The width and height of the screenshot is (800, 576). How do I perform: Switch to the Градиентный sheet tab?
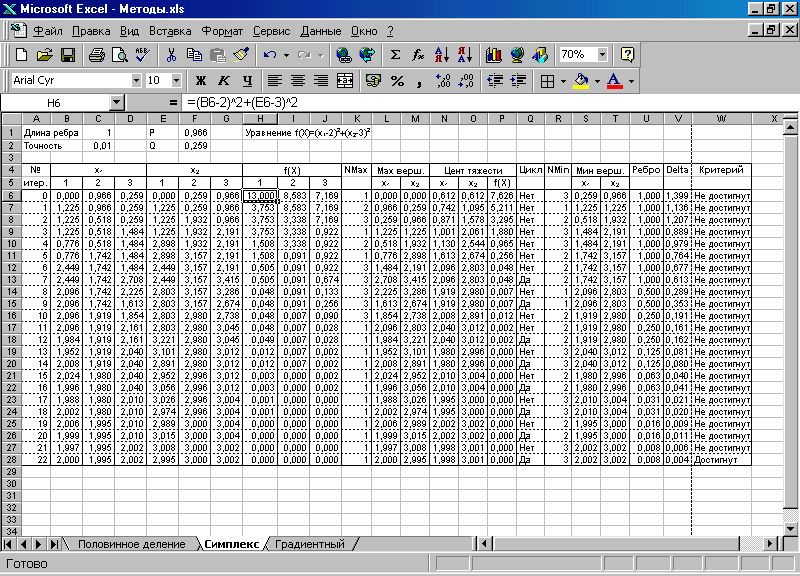(310, 544)
